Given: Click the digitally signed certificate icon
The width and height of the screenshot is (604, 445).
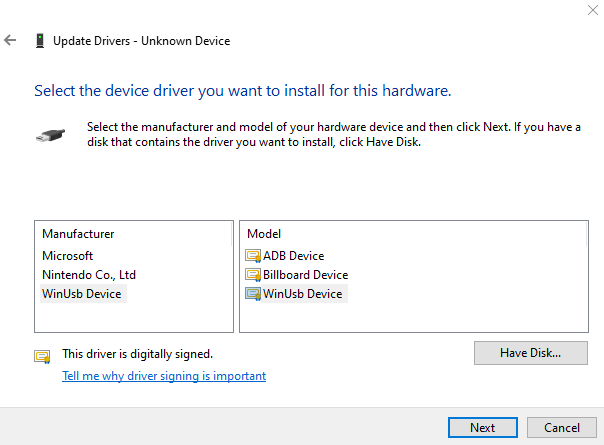Looking at the screenshot, I should [42, 356].
